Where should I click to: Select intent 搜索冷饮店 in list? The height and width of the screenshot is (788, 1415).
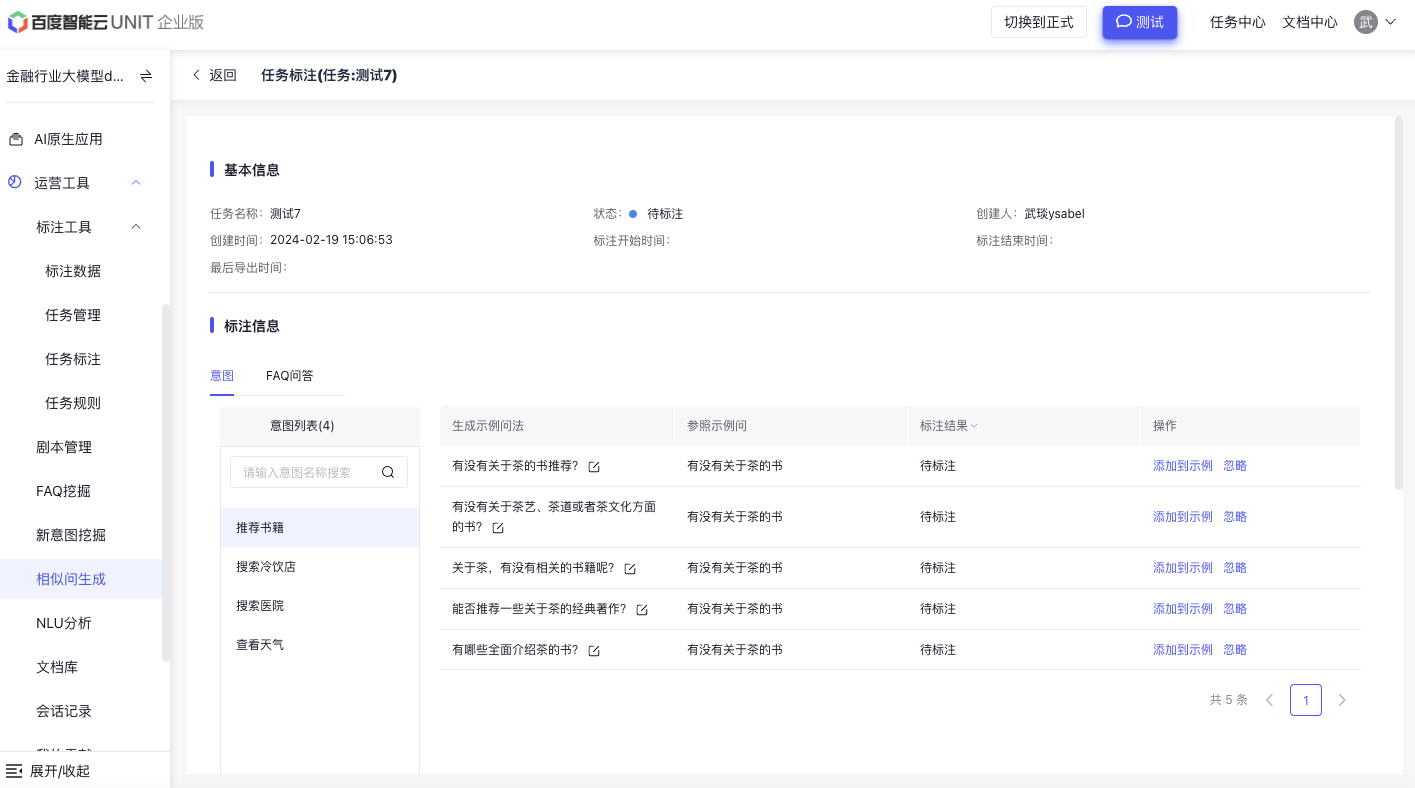pyautogui.click(x=320, y=566)
